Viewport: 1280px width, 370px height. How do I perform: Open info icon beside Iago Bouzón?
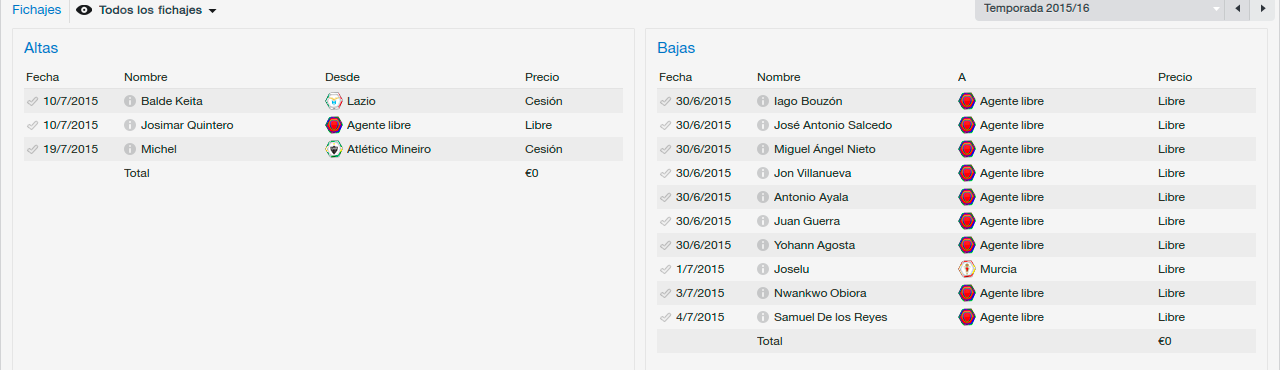[x=763, y=101]
